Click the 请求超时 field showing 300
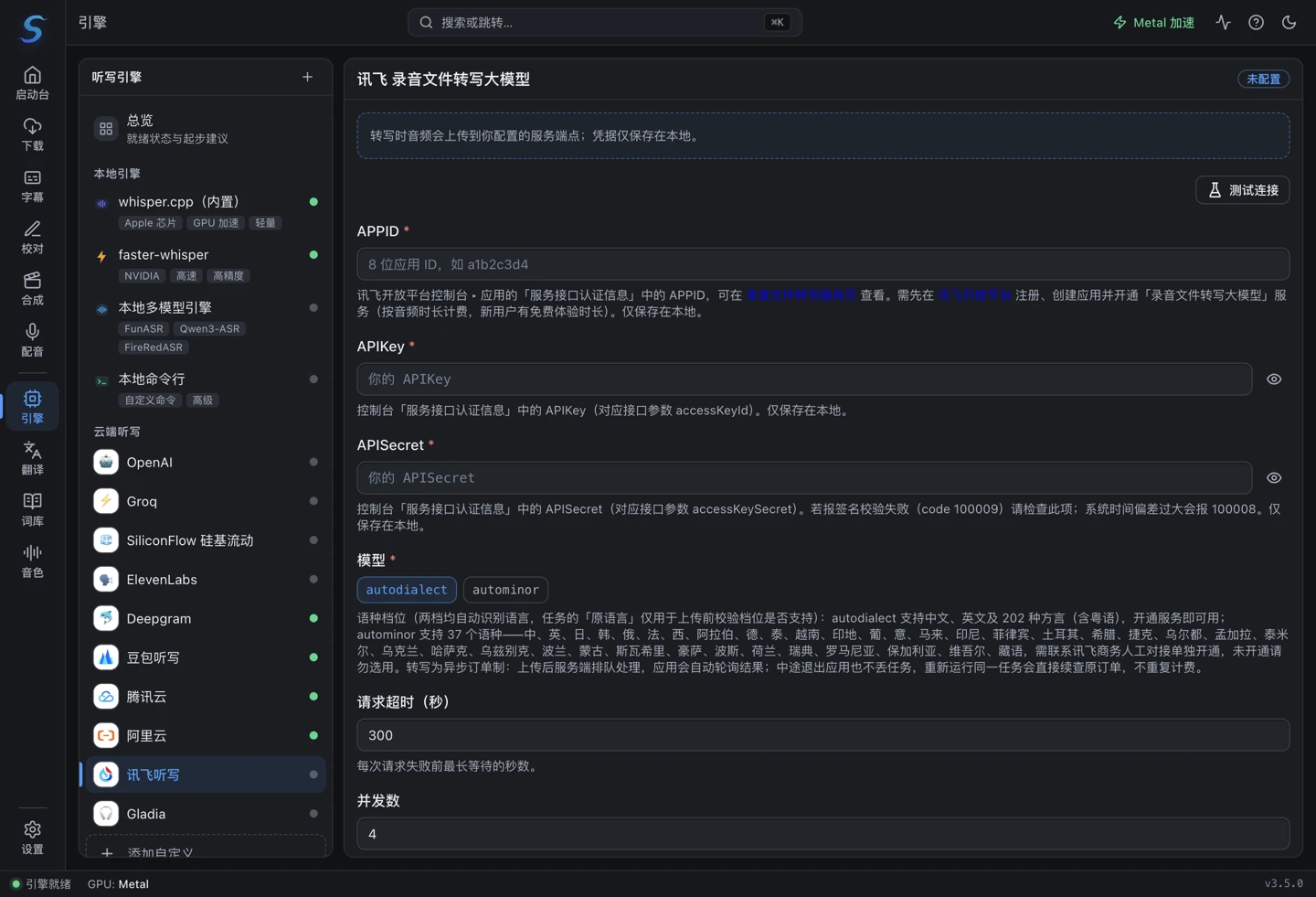The image size is (1316, 897). 823,735
